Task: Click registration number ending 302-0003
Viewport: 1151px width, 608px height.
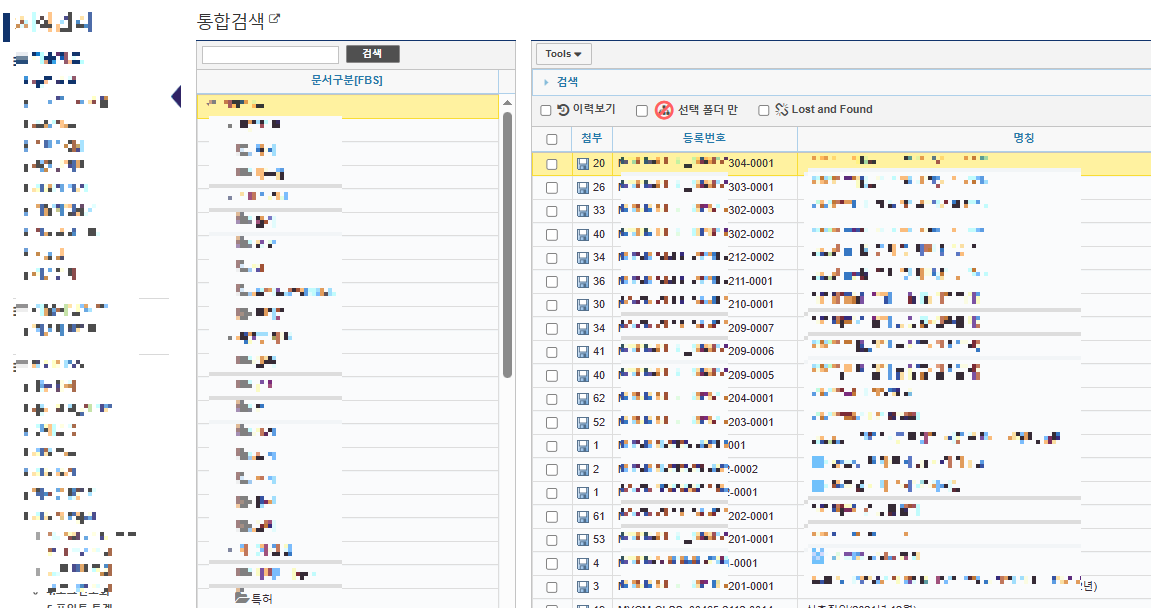Action: (x=696, y=210)
